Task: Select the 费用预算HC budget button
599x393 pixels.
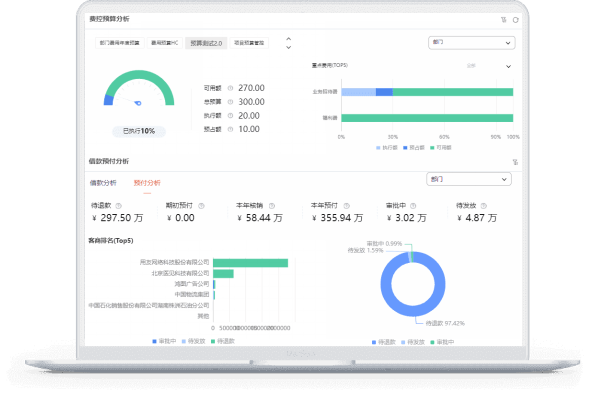Action: 165,43
